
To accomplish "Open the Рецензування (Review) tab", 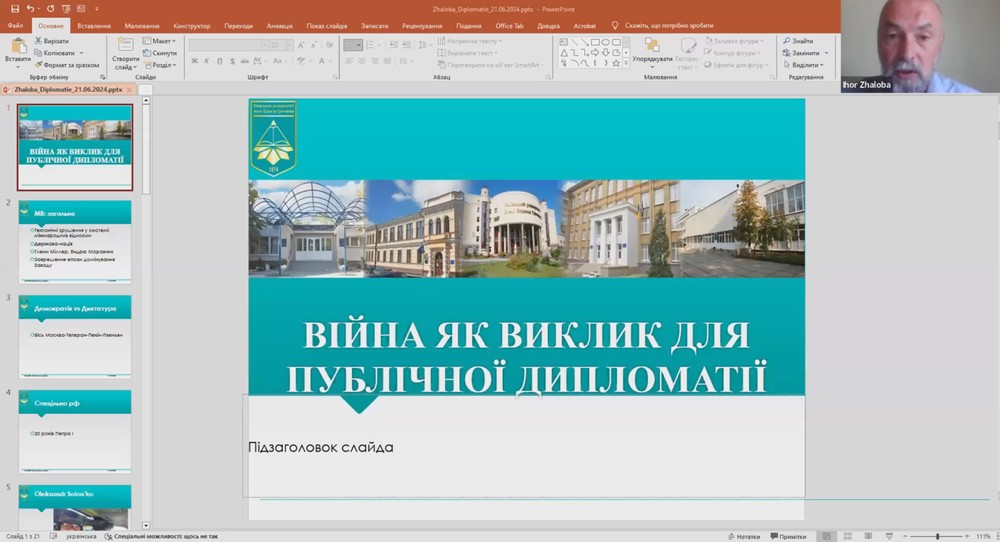I will (422, 26).
